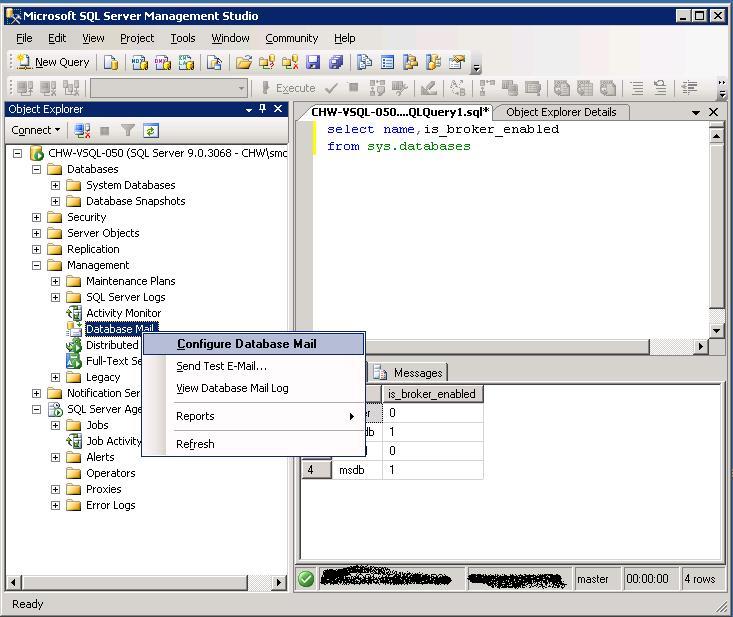Open the active files dropdown arrow
This screenshot has height=617, width=733.
point(696,113)
